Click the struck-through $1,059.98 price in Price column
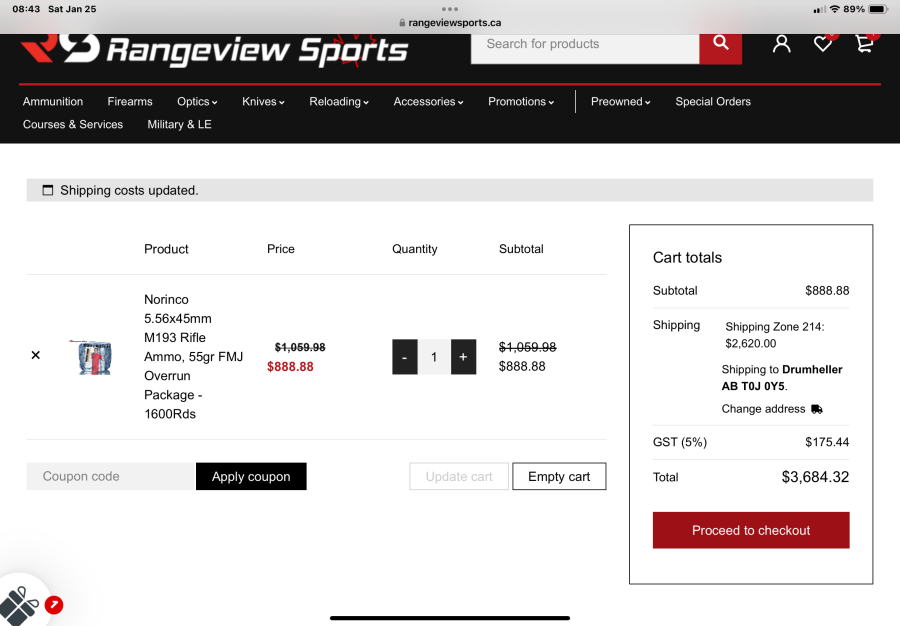 300,347
